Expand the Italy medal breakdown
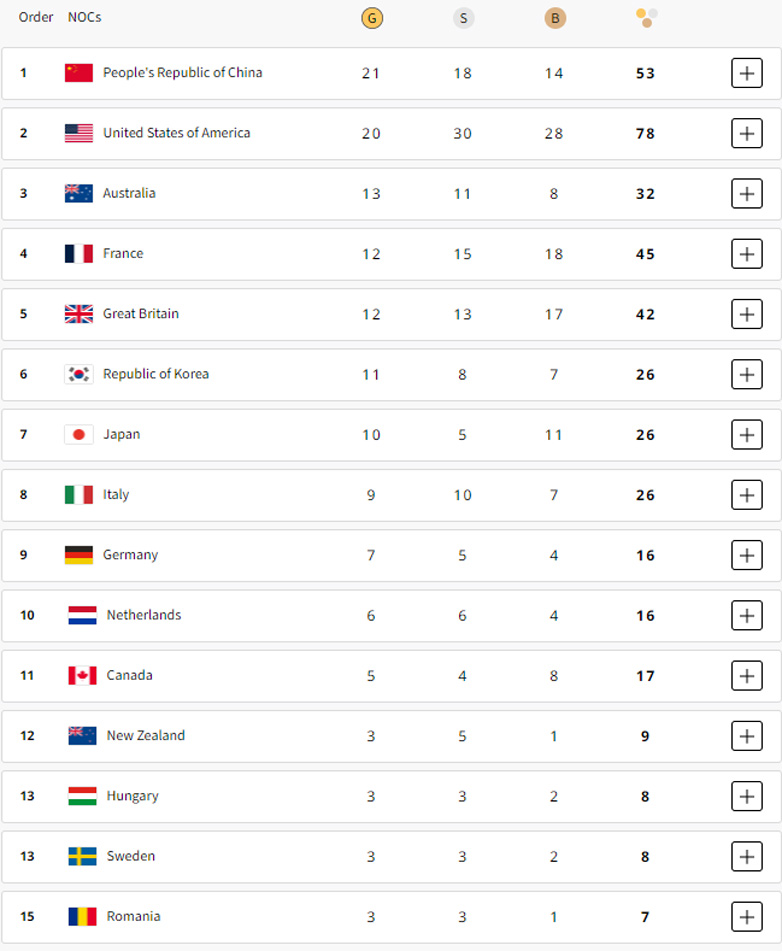 746,495
